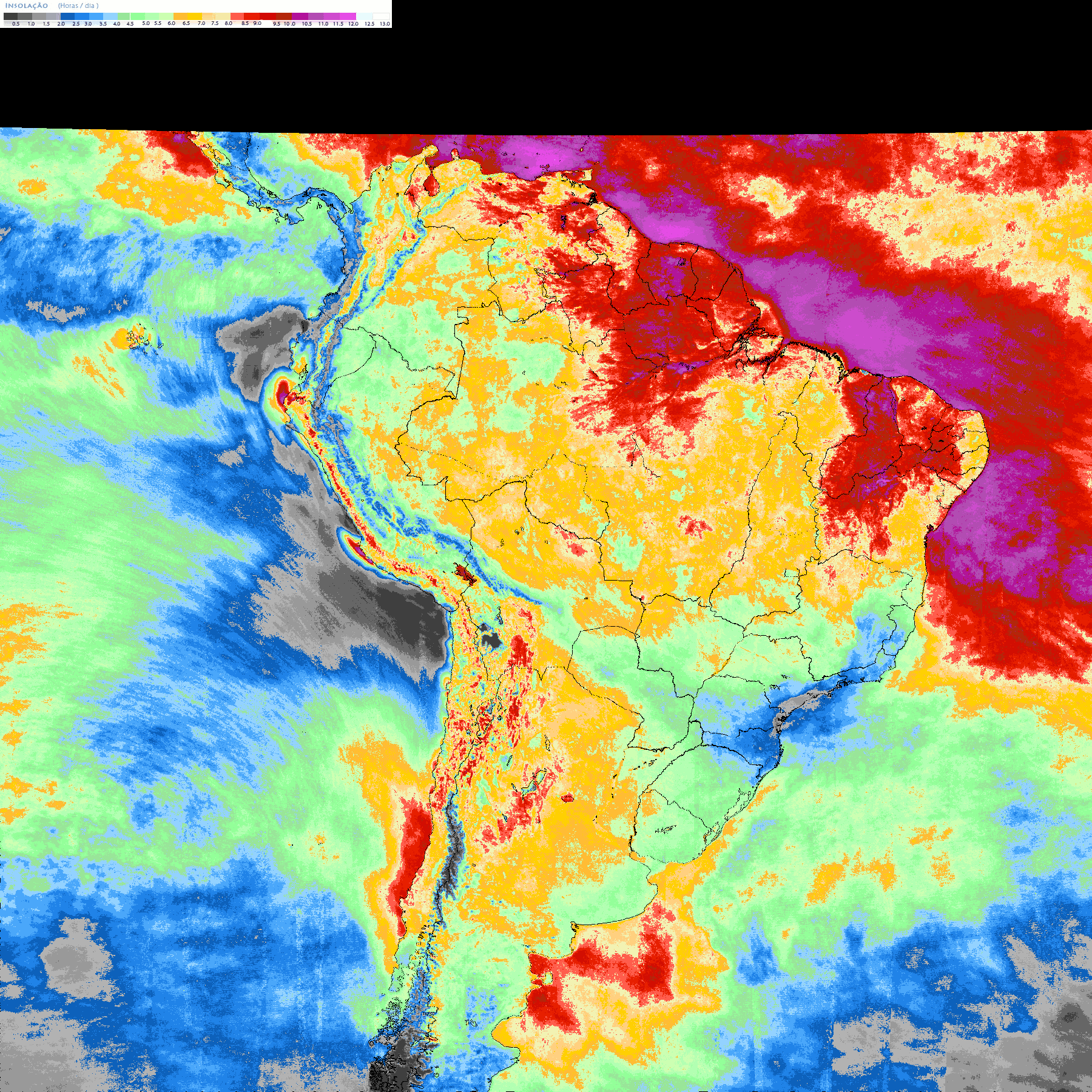Pick the dark blue legend swatch
Screen dimensions: 1092x1092
67,16
